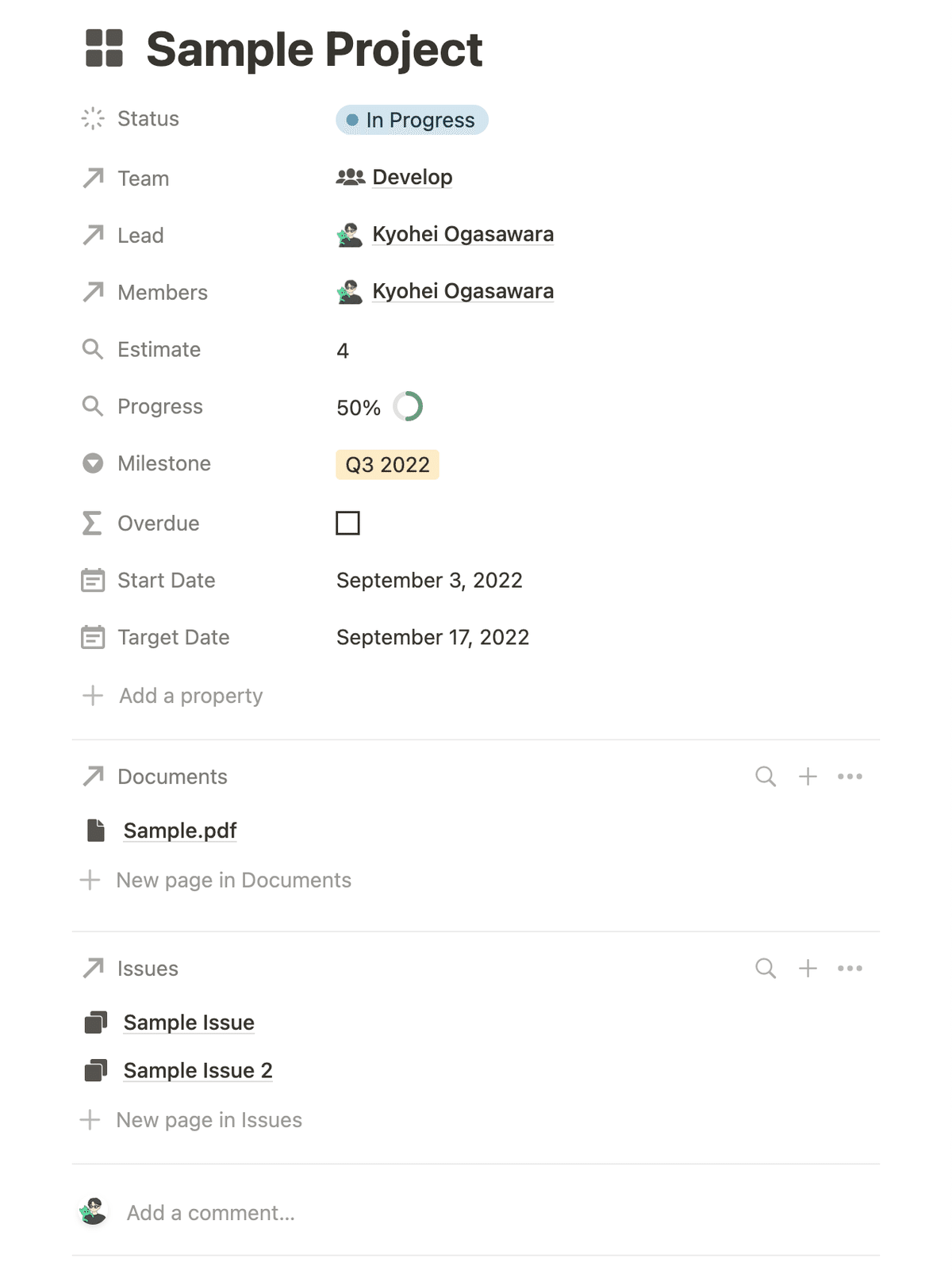Open the Start Date picker
Viewport: 952px width, 1274px height.
pyautogui.click(x=429, y=581)
